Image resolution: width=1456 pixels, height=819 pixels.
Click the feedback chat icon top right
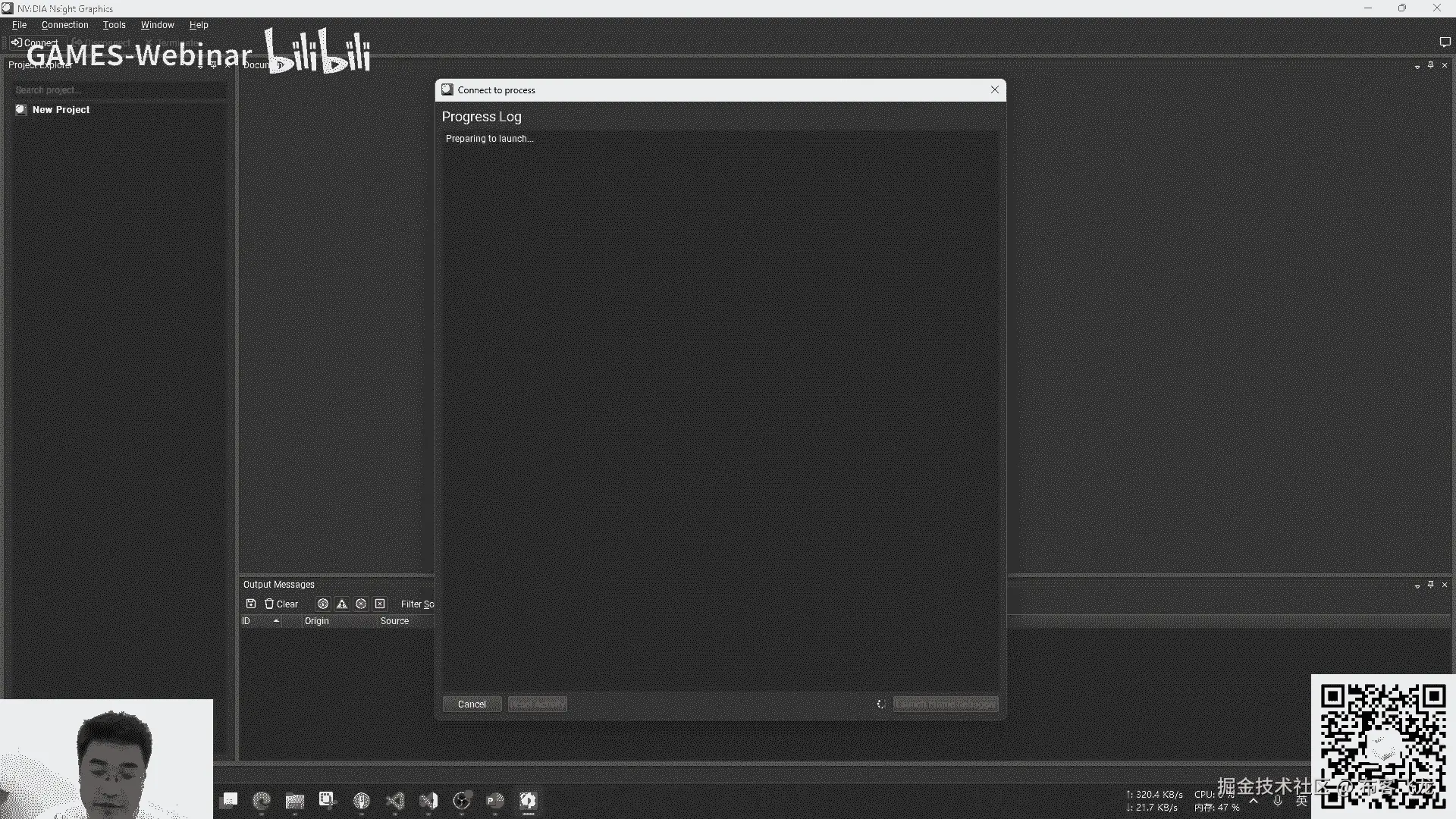tap(1445, 42)
